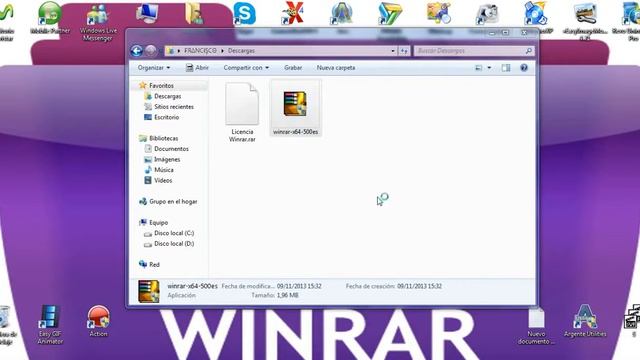
Task: Select Grupo en el hogar
Action: pos(173,202)
